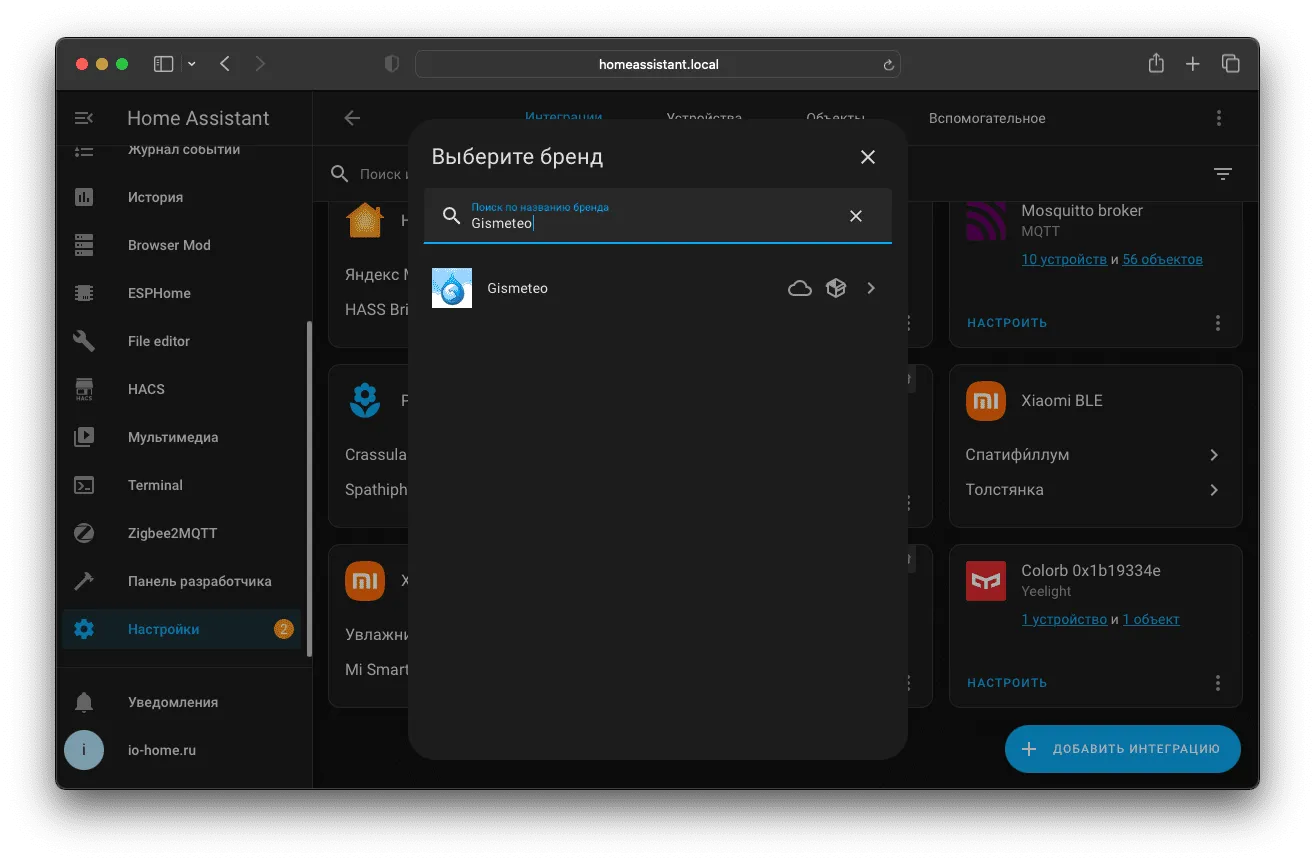The height and width of the screenshot is (863, 1315).
Task: Expand the Gismeteo brand entry
Action: 871,288
